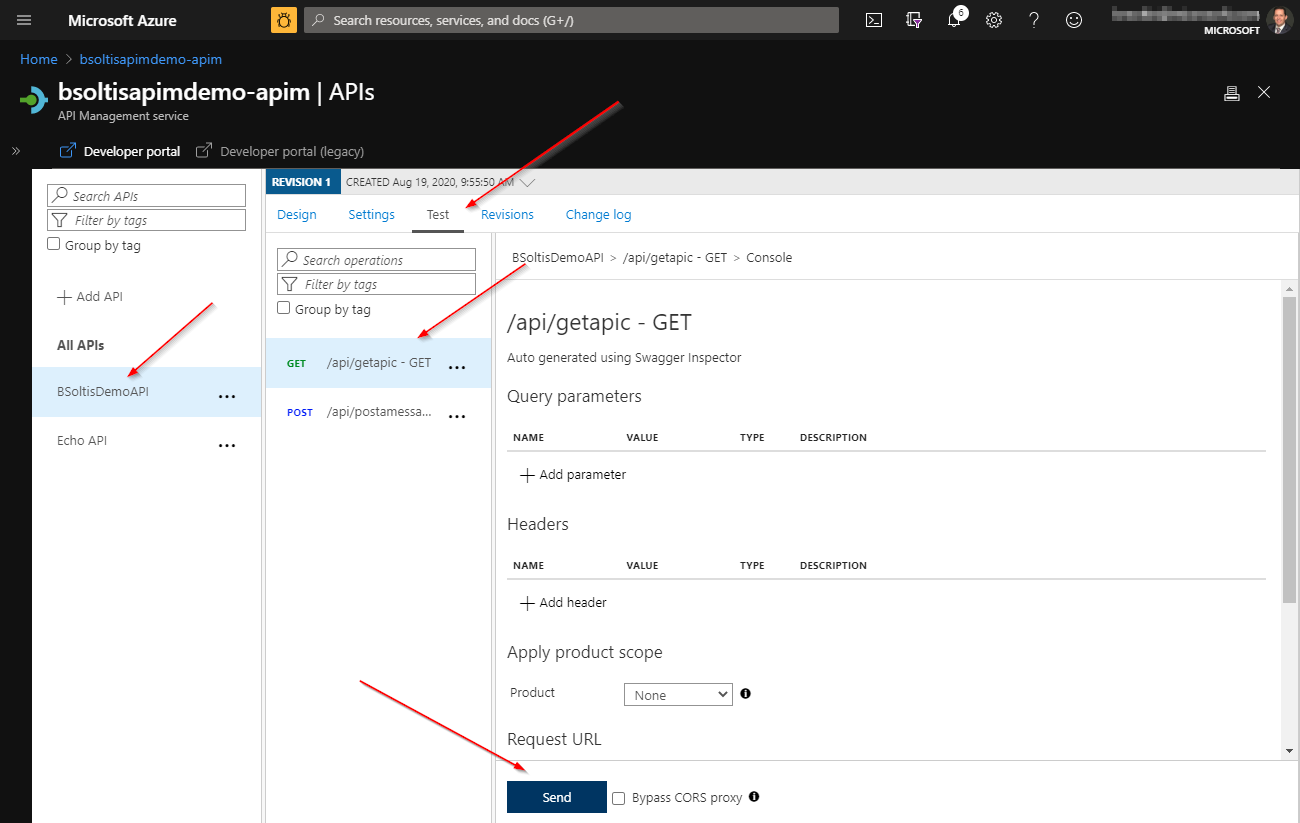Open the portal settings gear
The width and height of the screenshot is (1300, 823).
point(993,20)
